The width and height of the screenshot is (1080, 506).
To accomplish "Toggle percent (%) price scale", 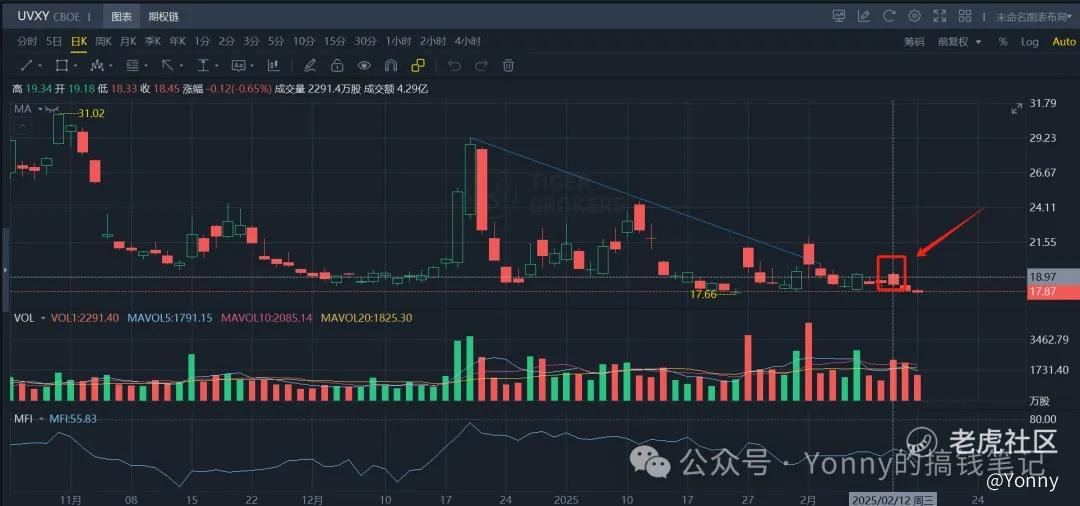I will pos(1003,41).
